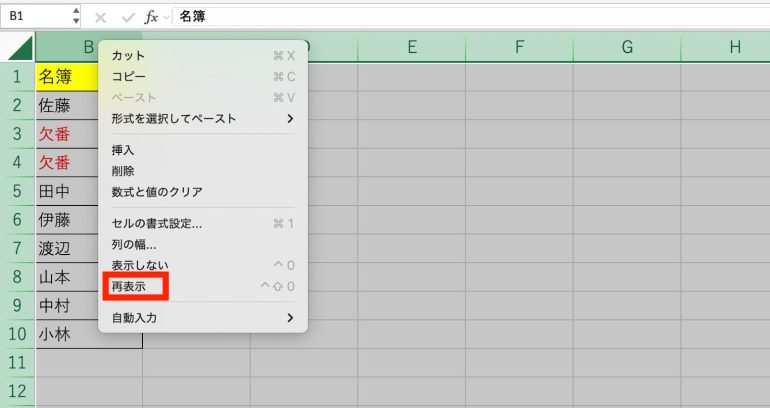The width and height of the screenshot is (770, 408).
Task: Choose コピー from the context menu
Action: coord(128,77)
